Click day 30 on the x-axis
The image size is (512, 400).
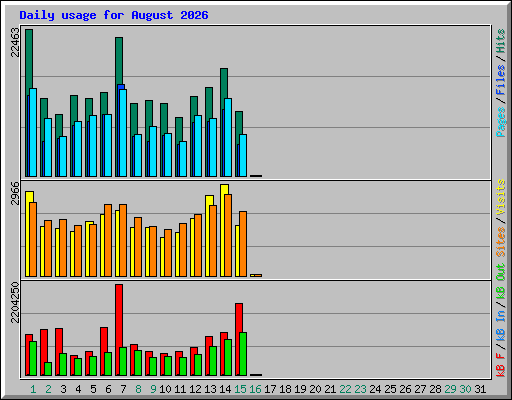(465, 389)
